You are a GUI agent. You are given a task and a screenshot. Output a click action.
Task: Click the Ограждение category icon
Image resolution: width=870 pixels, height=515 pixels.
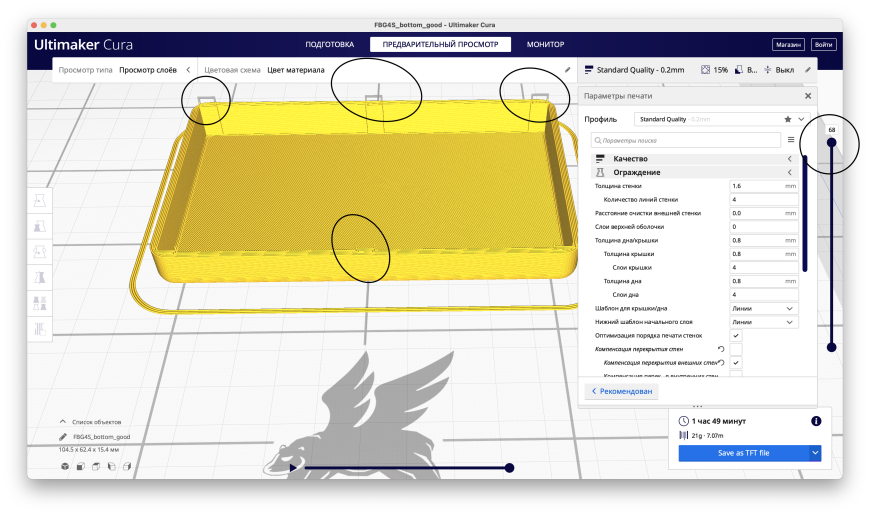tap(600, 173)
